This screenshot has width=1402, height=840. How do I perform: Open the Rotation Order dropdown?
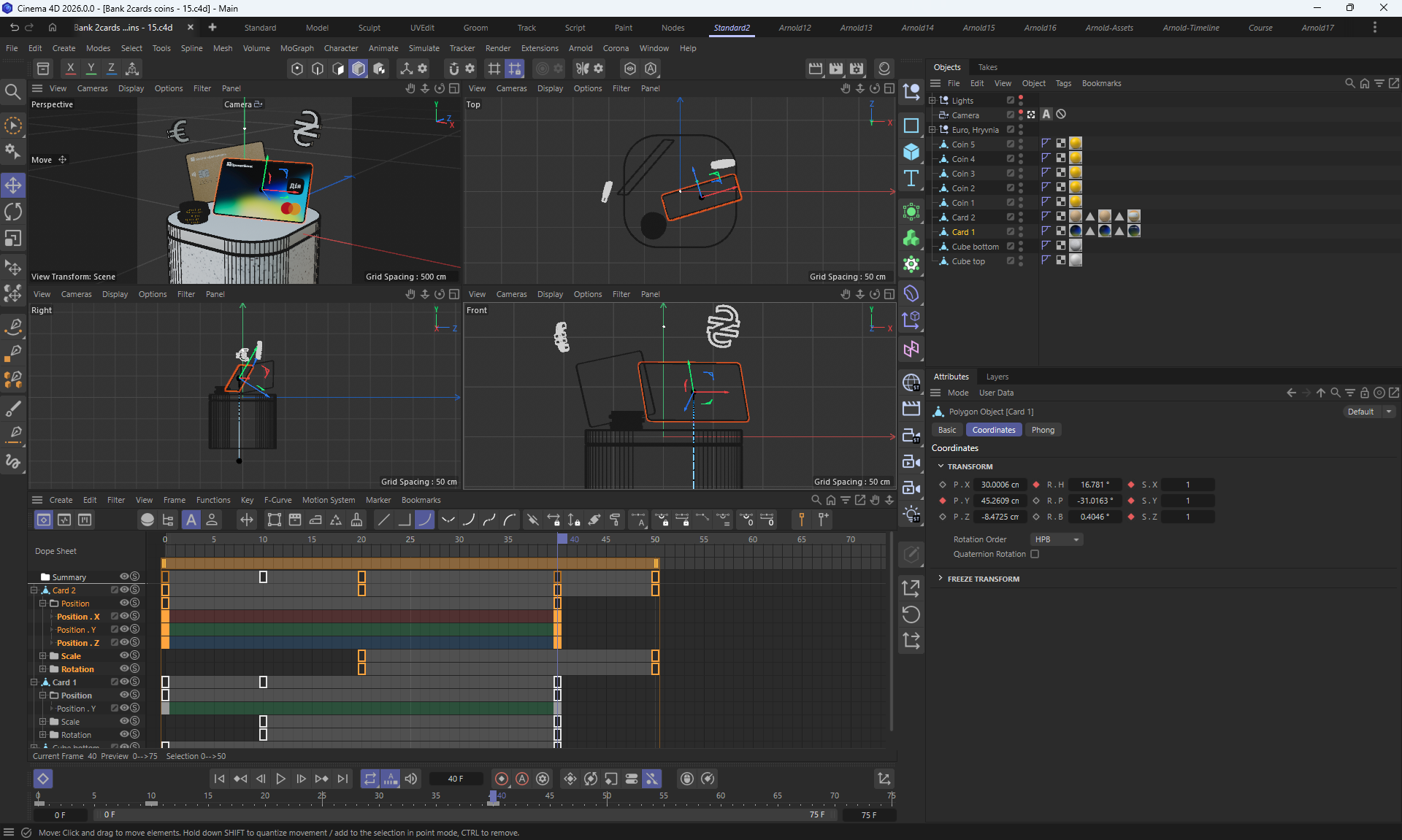[x=1057, y=539]
